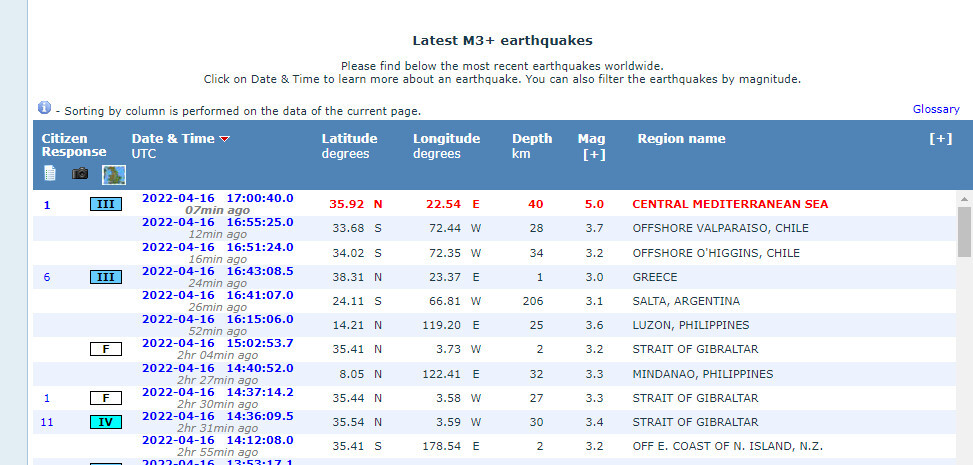Sort table by Latitude column header

tap(349, 139)
